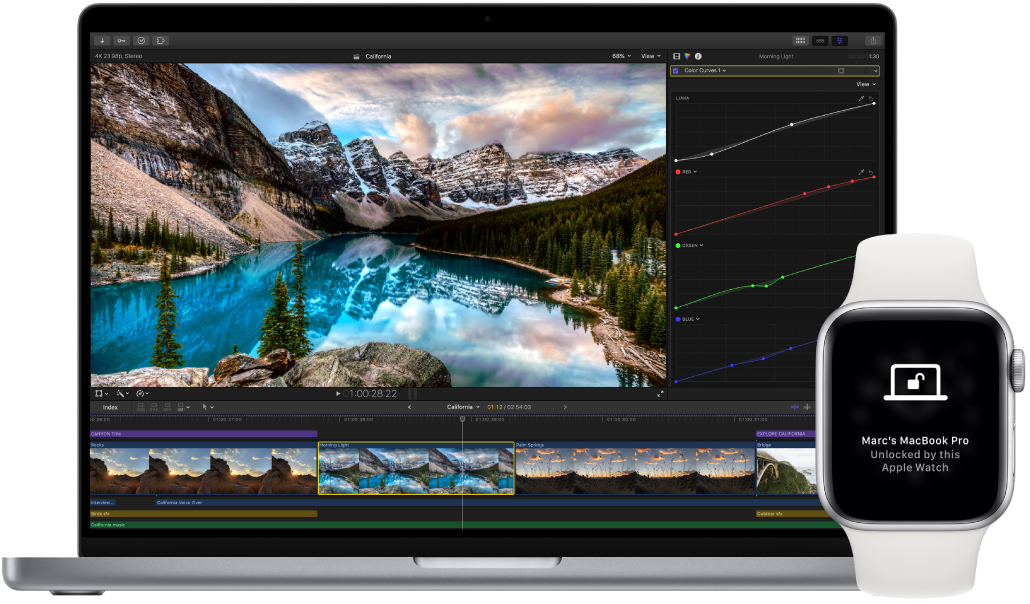Pick luma values with the eyedropper icon

click(861, 97)
